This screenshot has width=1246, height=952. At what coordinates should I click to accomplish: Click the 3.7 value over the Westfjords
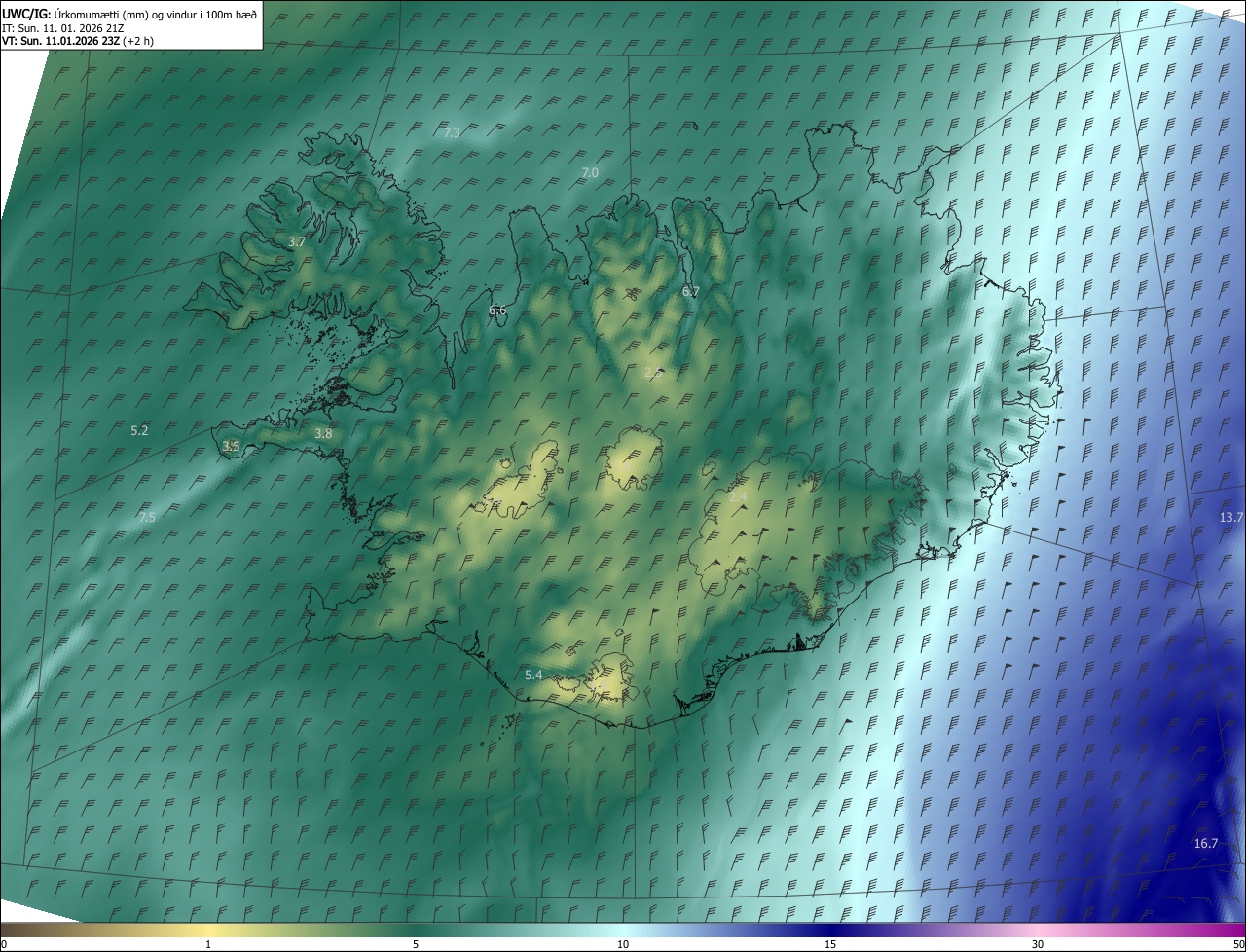pyautogui.click(x=297, y=240)
